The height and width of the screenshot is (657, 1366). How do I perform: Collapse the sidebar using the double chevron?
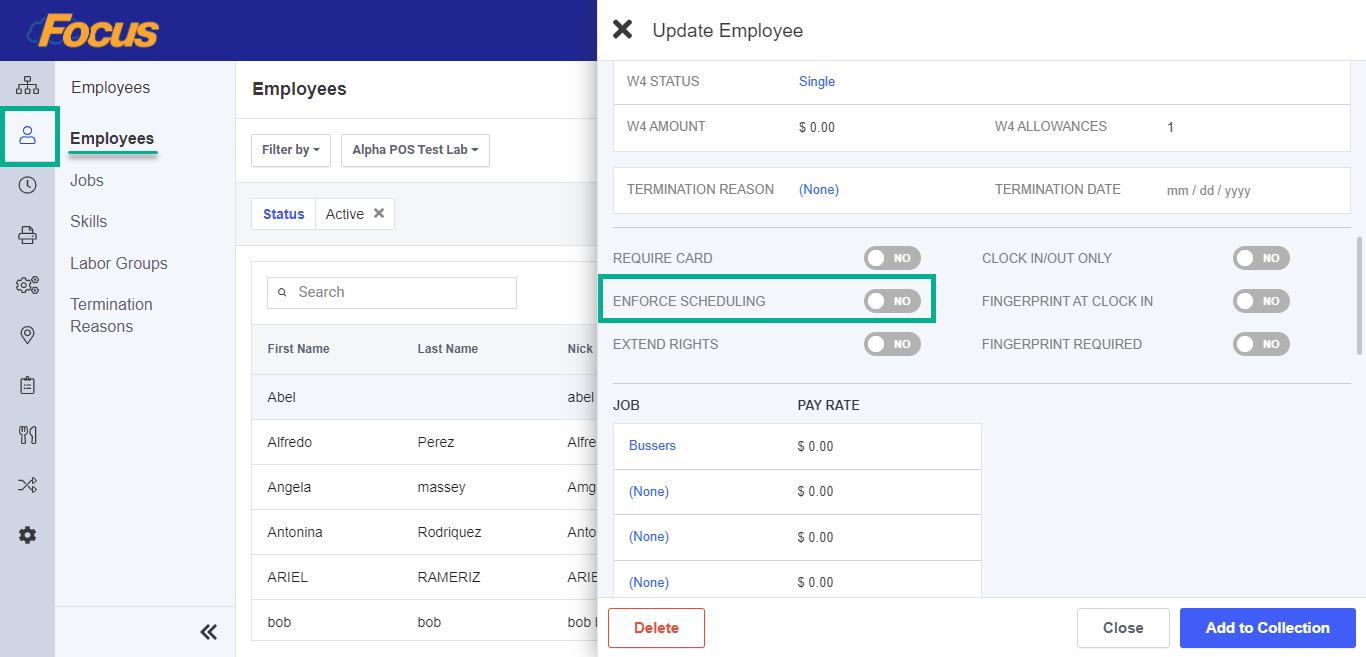click(x=209, y=631)
